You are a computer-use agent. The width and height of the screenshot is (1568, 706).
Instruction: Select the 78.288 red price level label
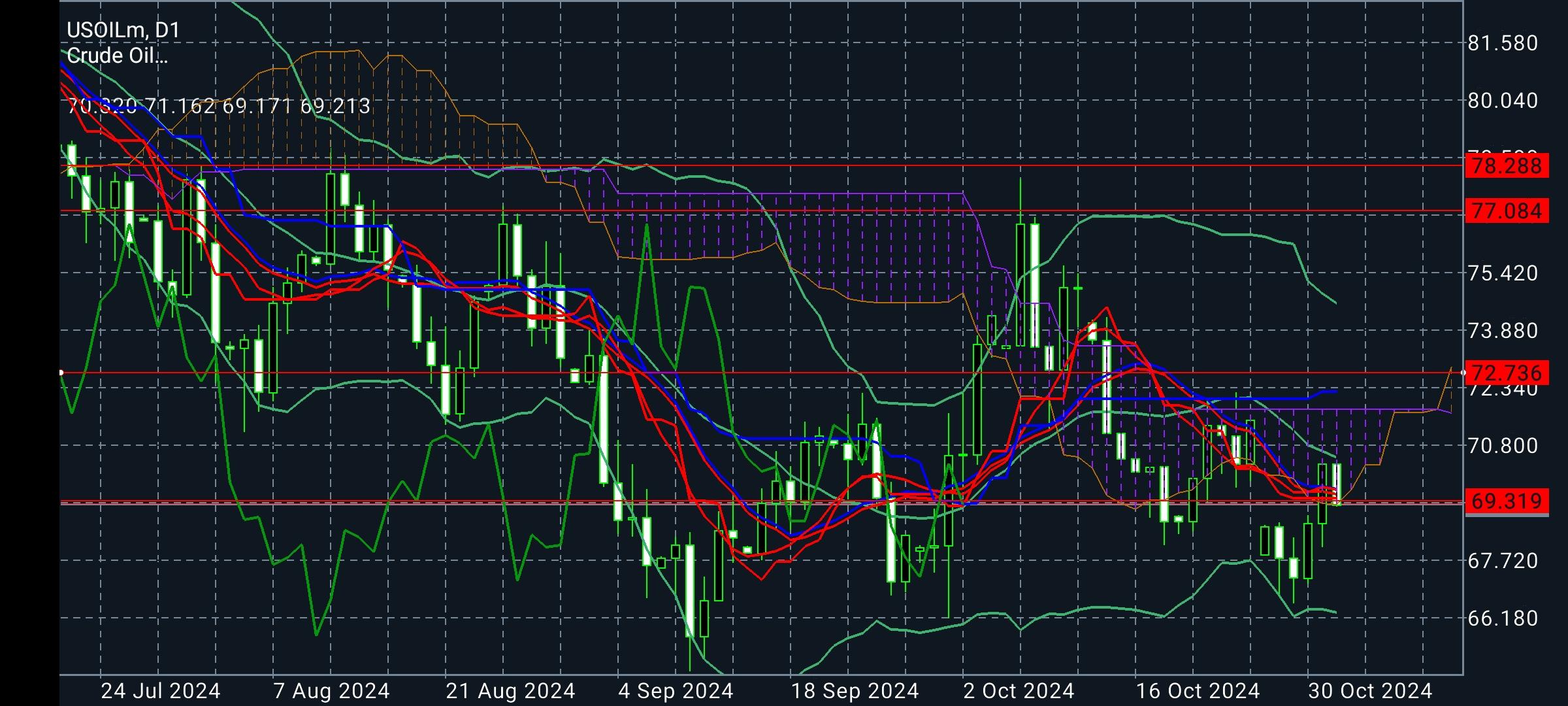(1508, 165)
